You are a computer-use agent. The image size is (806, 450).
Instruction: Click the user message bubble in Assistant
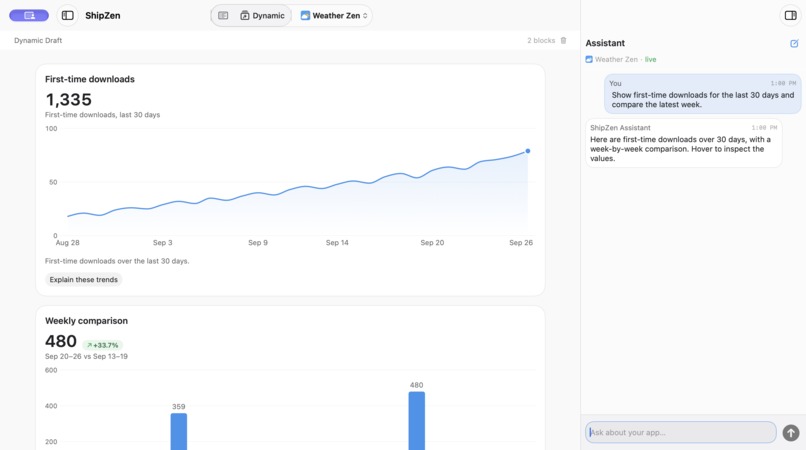pyautogui.click(x=703, y=94)
